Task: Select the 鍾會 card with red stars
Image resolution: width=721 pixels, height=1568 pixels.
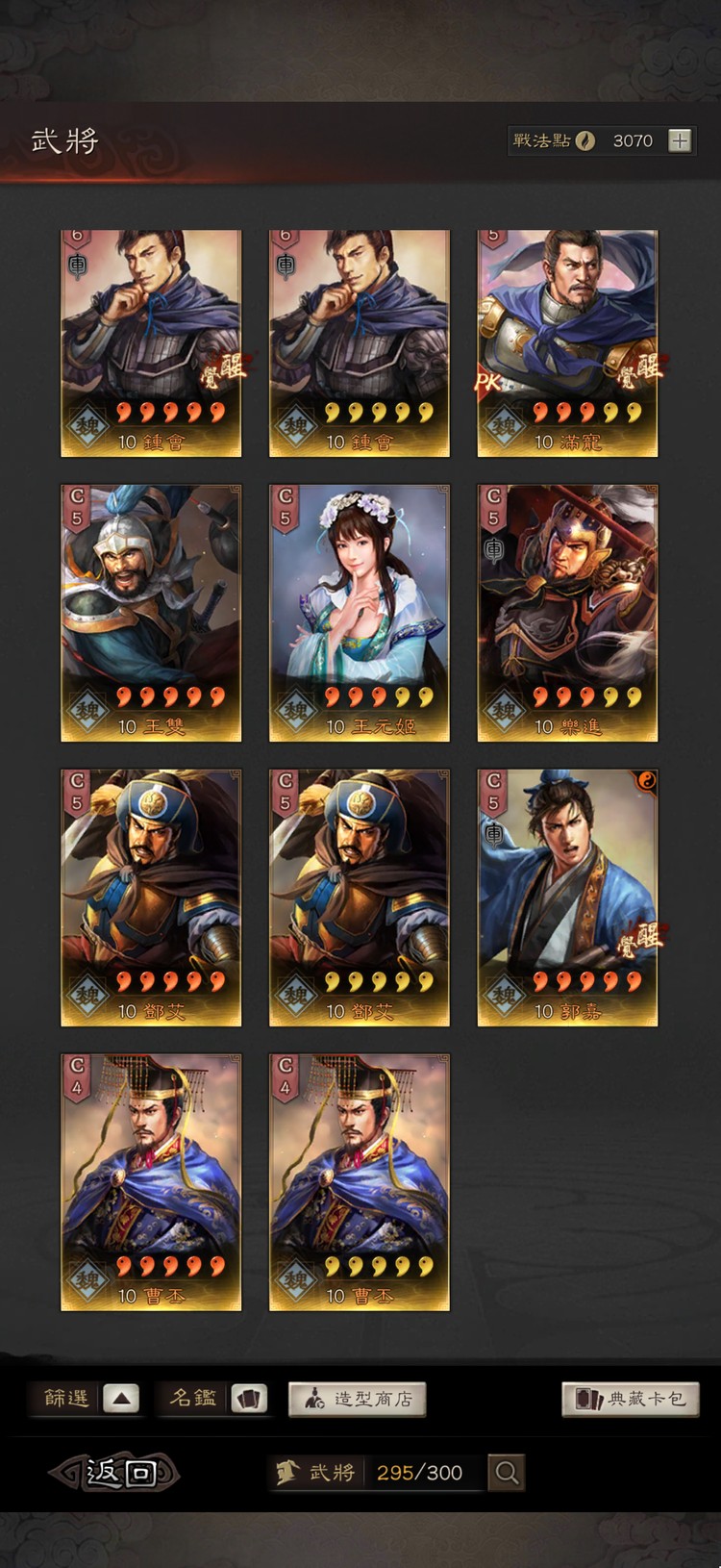Action: tap(151, 342)
